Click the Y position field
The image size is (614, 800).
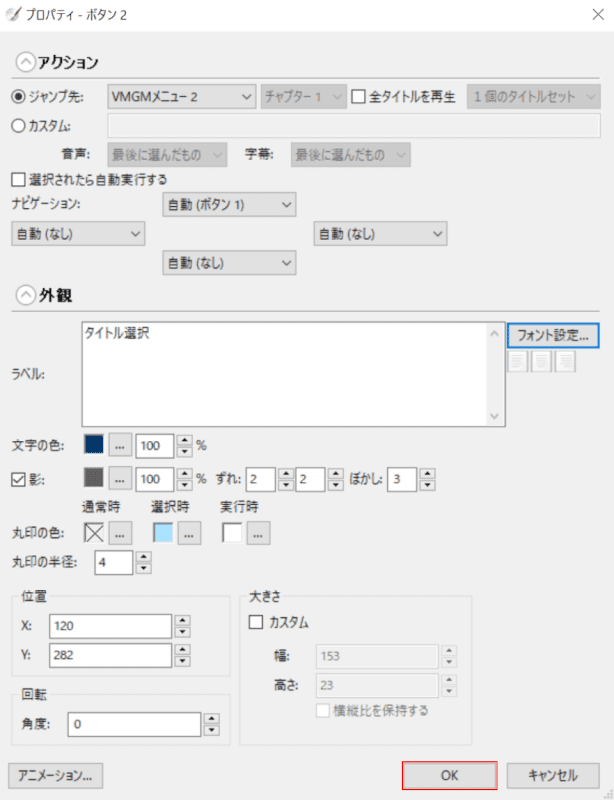coord(110,655)
